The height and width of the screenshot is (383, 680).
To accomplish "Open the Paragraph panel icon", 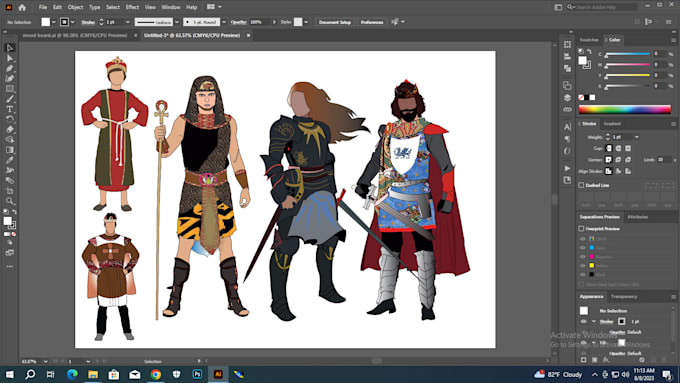I will click(567, 139).
